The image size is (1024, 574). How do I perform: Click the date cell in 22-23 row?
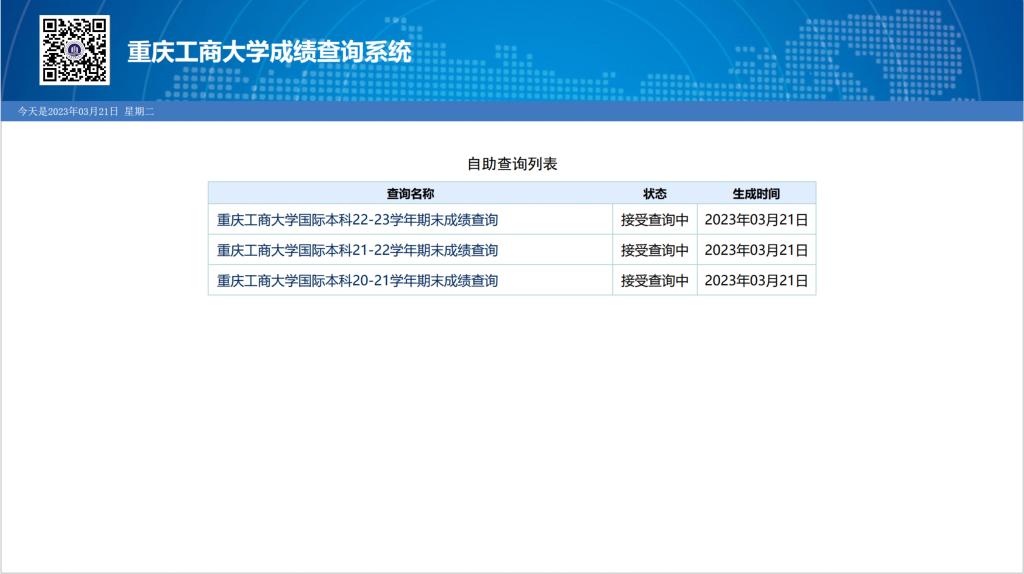point(756,220)
